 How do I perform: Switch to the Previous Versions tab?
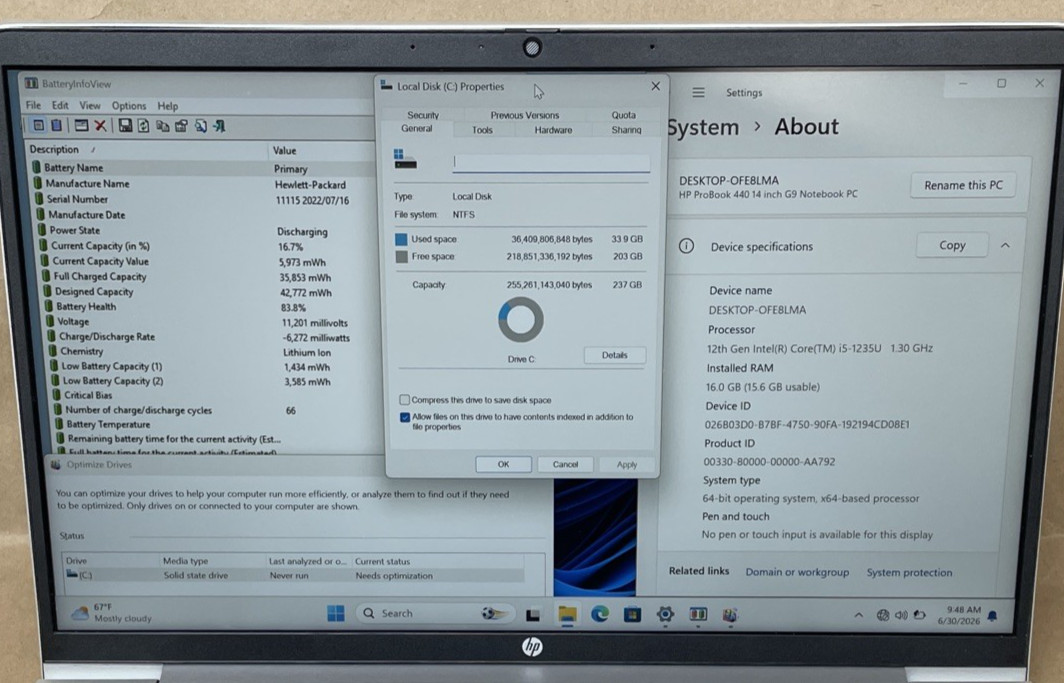525,115
